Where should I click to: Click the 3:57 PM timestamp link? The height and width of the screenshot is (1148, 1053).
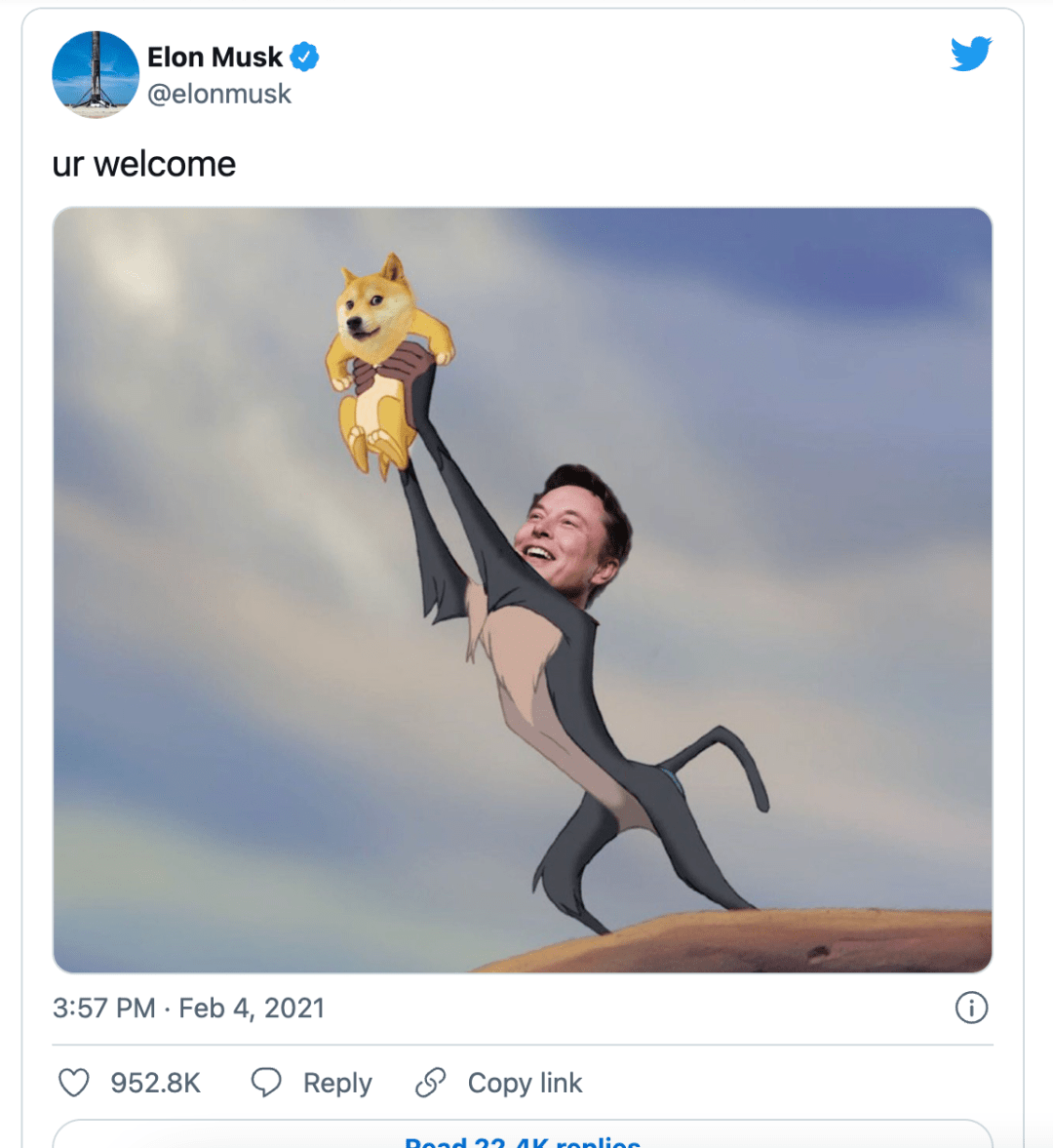(103, 1008)
